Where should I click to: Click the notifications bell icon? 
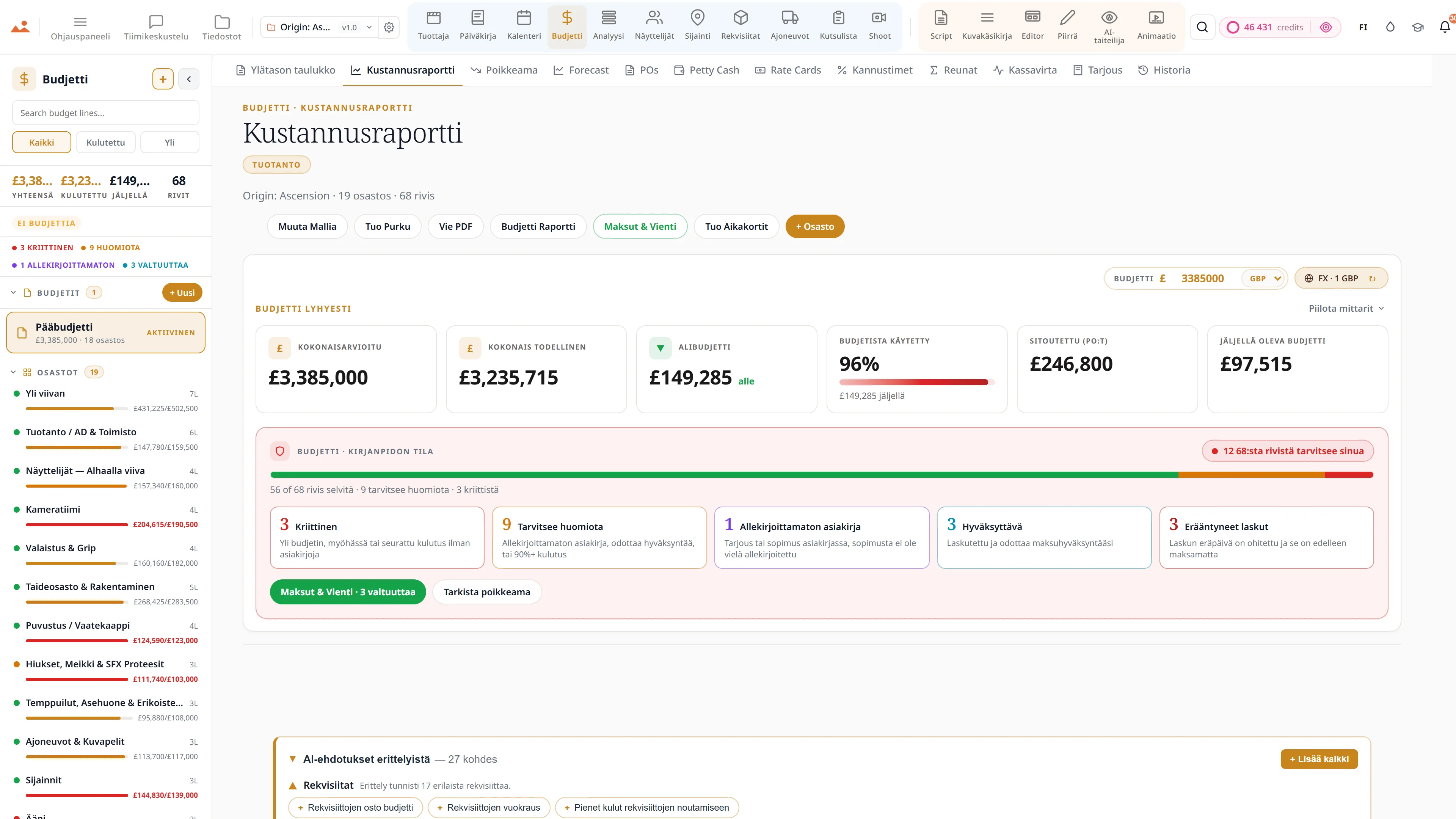tap(1444, 27)
